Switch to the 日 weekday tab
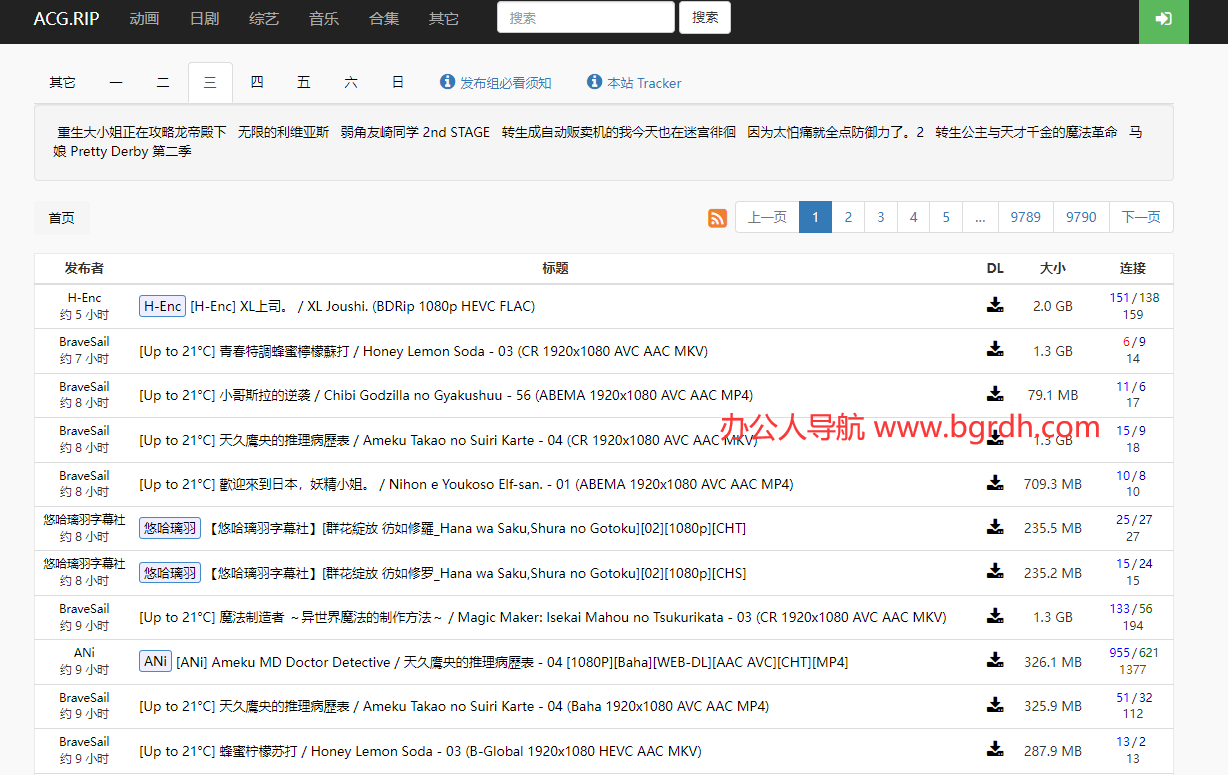The image size is (1228, 775). pyautogui.click(x=398, y=82)
